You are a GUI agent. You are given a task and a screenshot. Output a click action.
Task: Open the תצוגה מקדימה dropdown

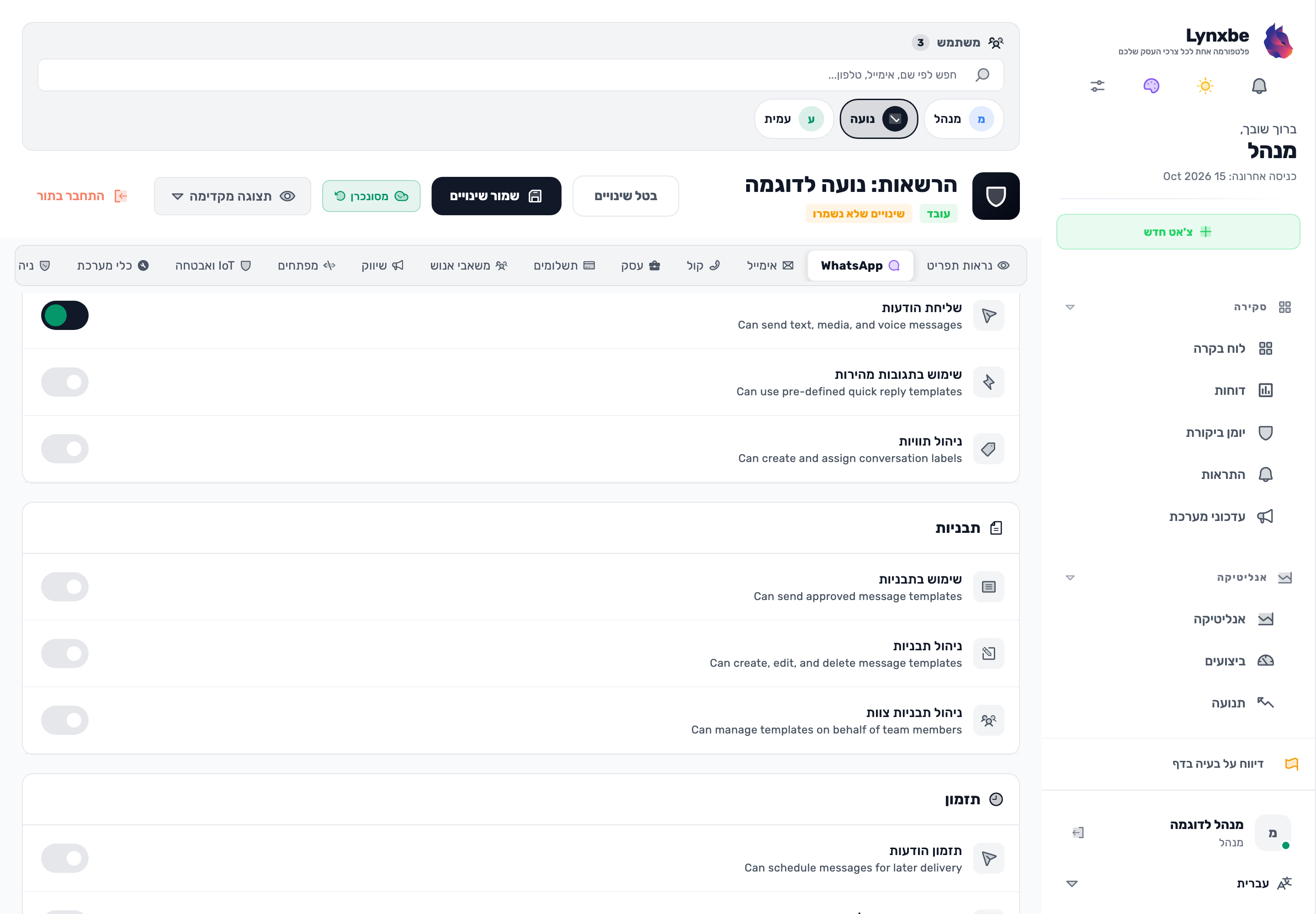233,196
